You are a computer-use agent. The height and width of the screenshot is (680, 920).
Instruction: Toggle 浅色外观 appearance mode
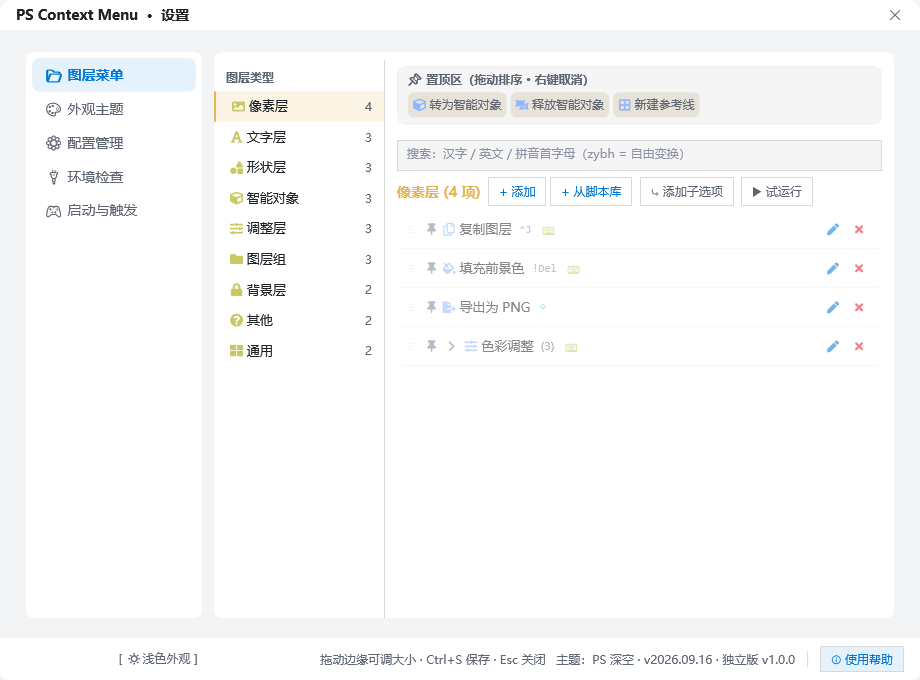(158, 659)
